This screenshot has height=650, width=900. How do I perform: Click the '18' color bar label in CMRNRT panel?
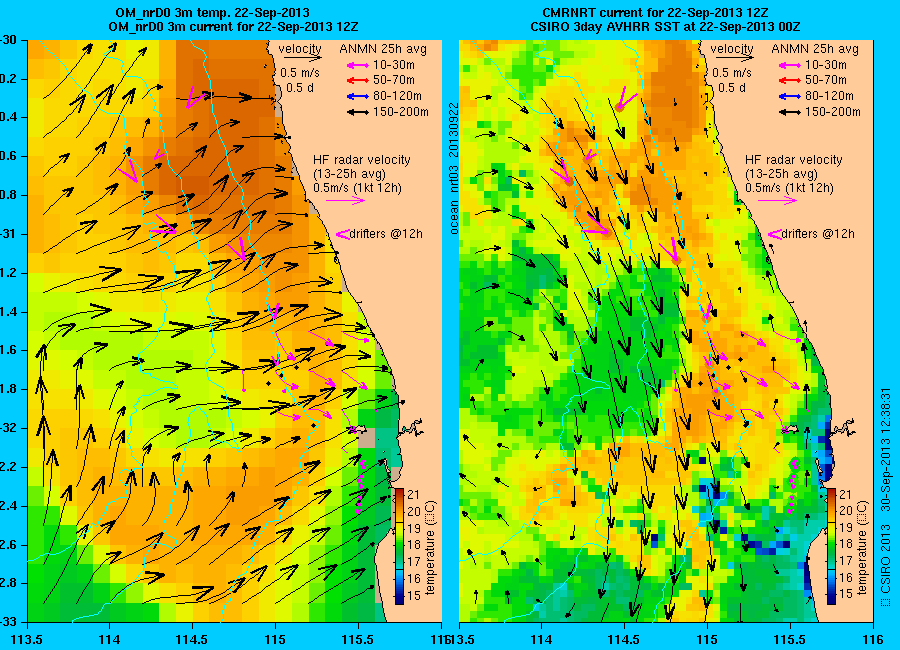tap(845, 544)
